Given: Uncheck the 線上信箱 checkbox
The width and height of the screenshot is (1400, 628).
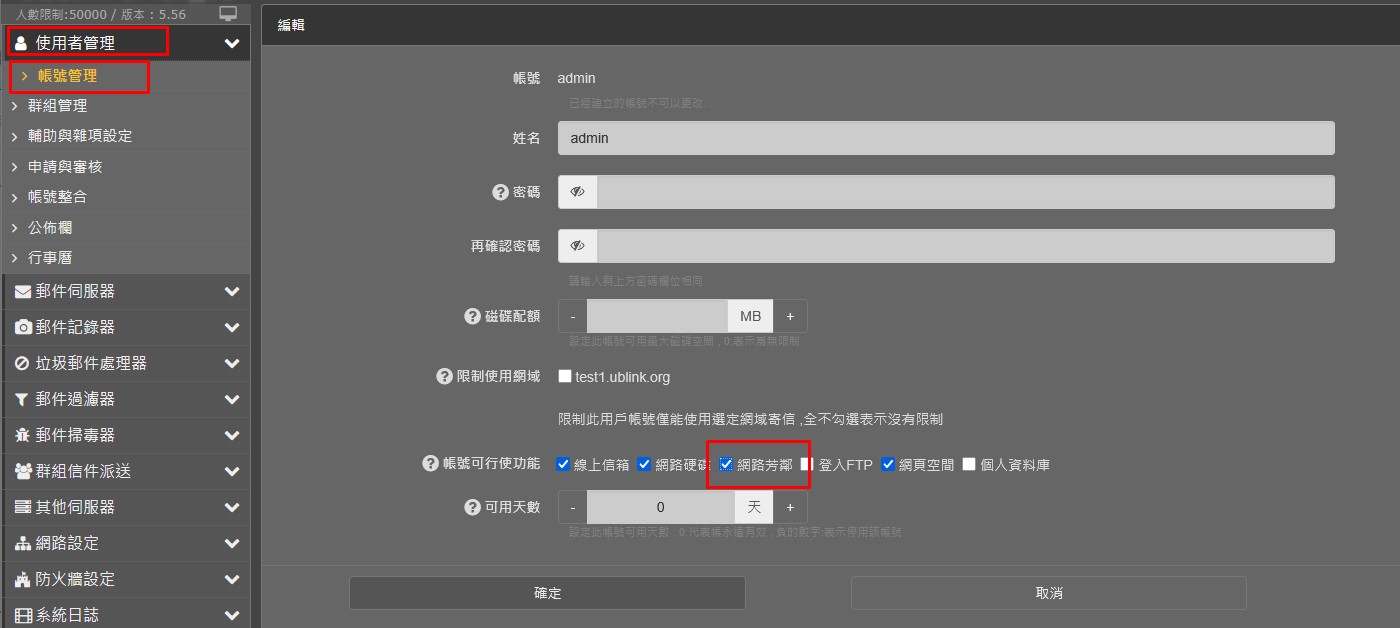Looking at the screenshot, I should click(564, 464).
